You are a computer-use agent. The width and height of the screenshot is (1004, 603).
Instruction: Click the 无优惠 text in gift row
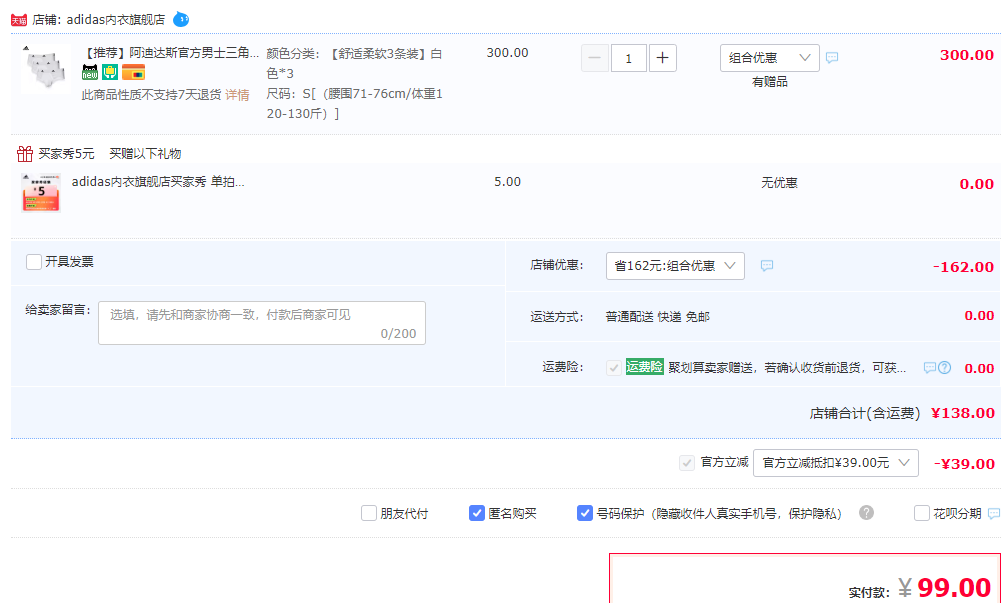pyautogui.click(x=779, y=183)
